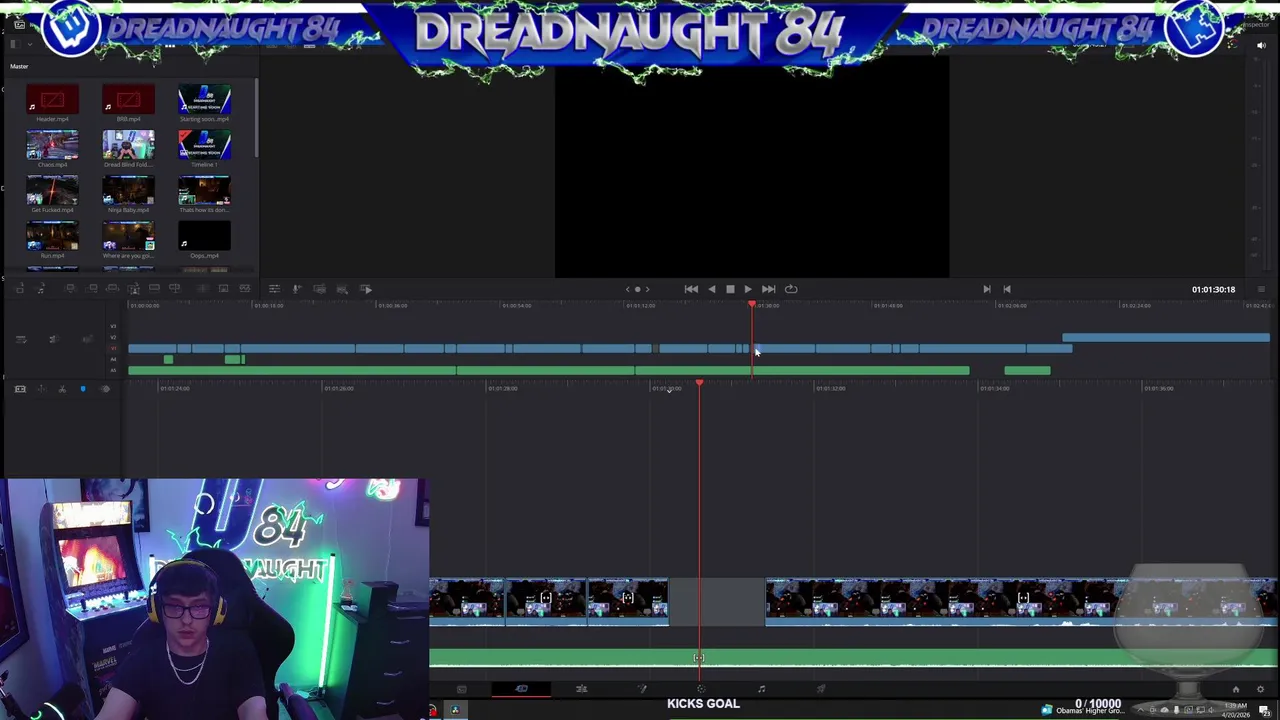The image size is (1280, 720).
Task: Switch to the Cut page
Action: pyautogui.click(x=522, y=688)
